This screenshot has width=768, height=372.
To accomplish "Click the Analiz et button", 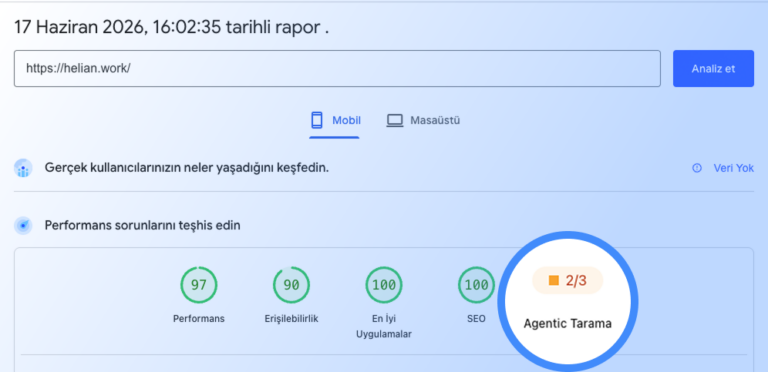I will pyautogui.click(x=713, y=69).
